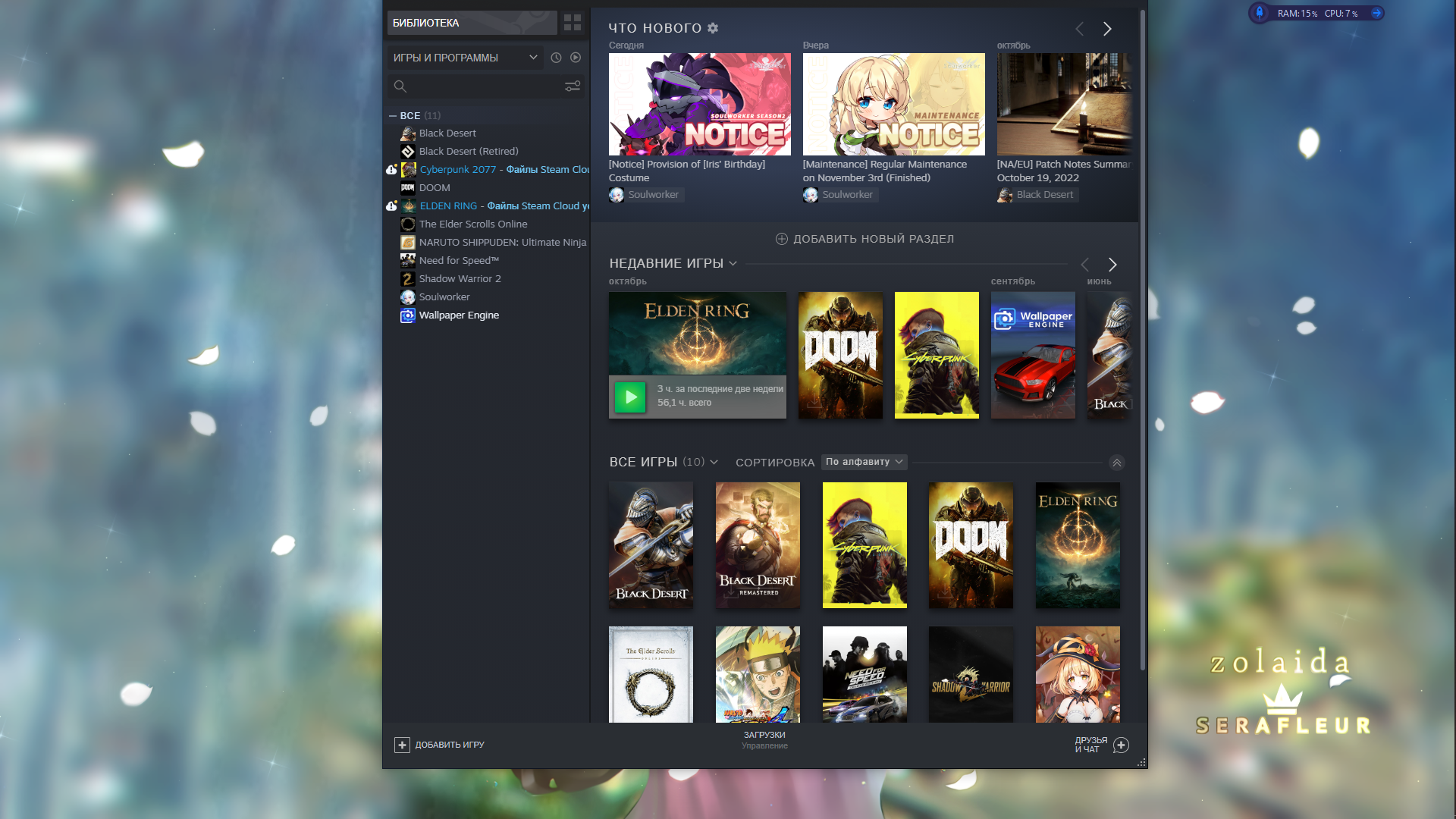Open What's New settings gear
This screenshot has height=819, width=1456.
click(x=713, y=28)
